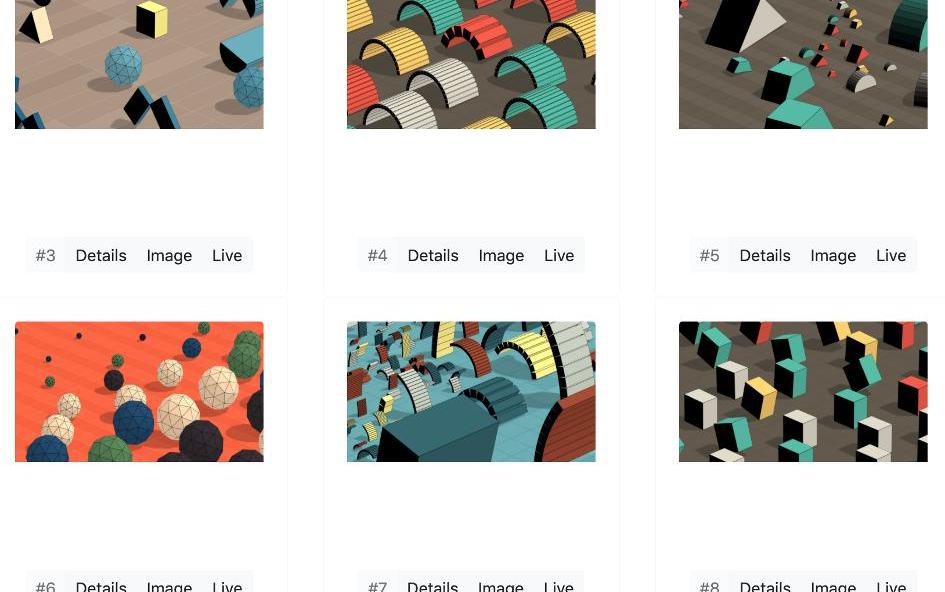This screenshot has height=592, width=945.
Task: Open the blue geodesic spheres on tan thumbnail
Action: pyautogui.click(x=139, y=64)
